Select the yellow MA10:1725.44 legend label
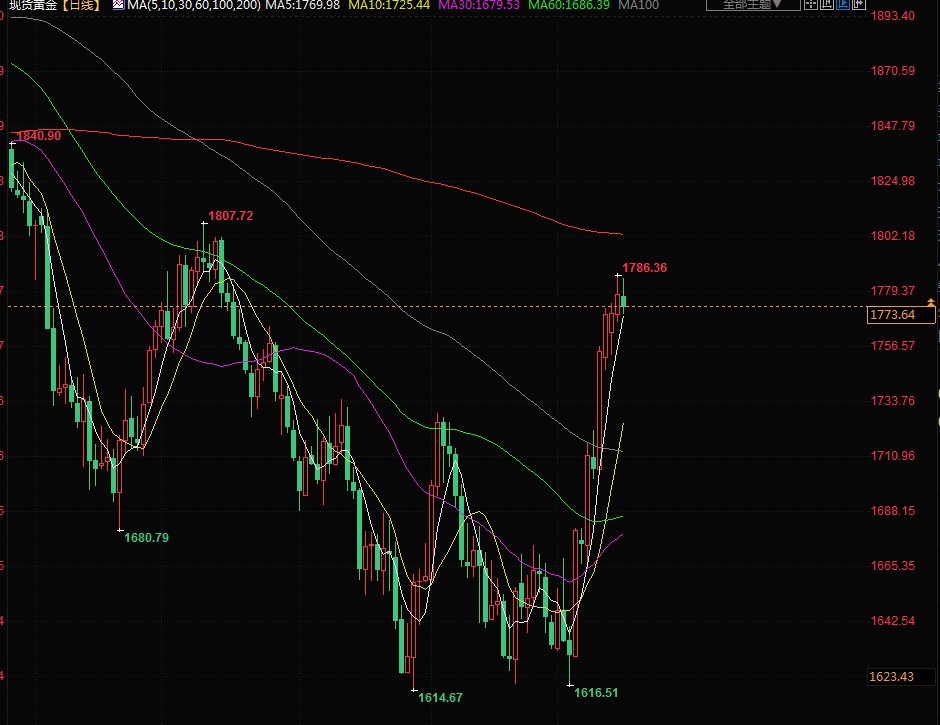940x725 pixels. [x=389, y=6]
